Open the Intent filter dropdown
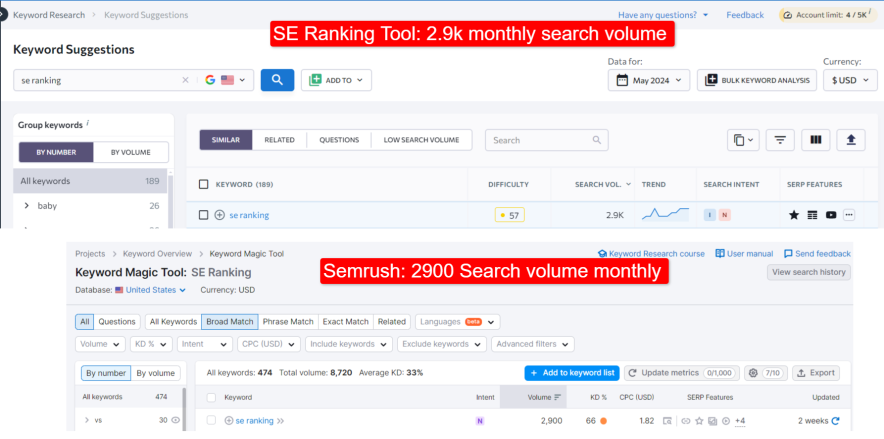The width and height of the screenshot is (884, 439). point(205,344)
